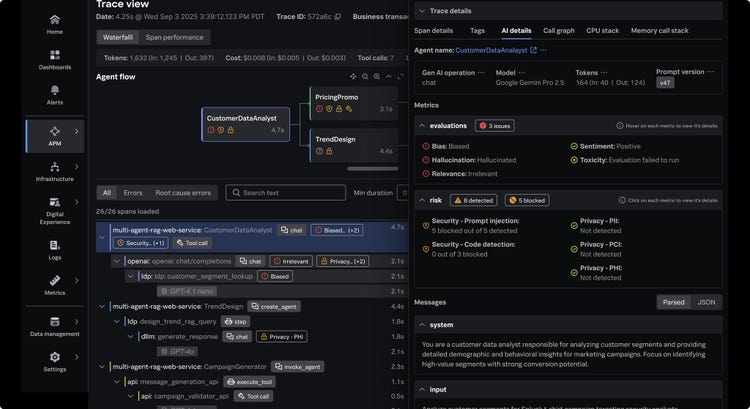Switch to the Call graph tab

pos(559,31)
